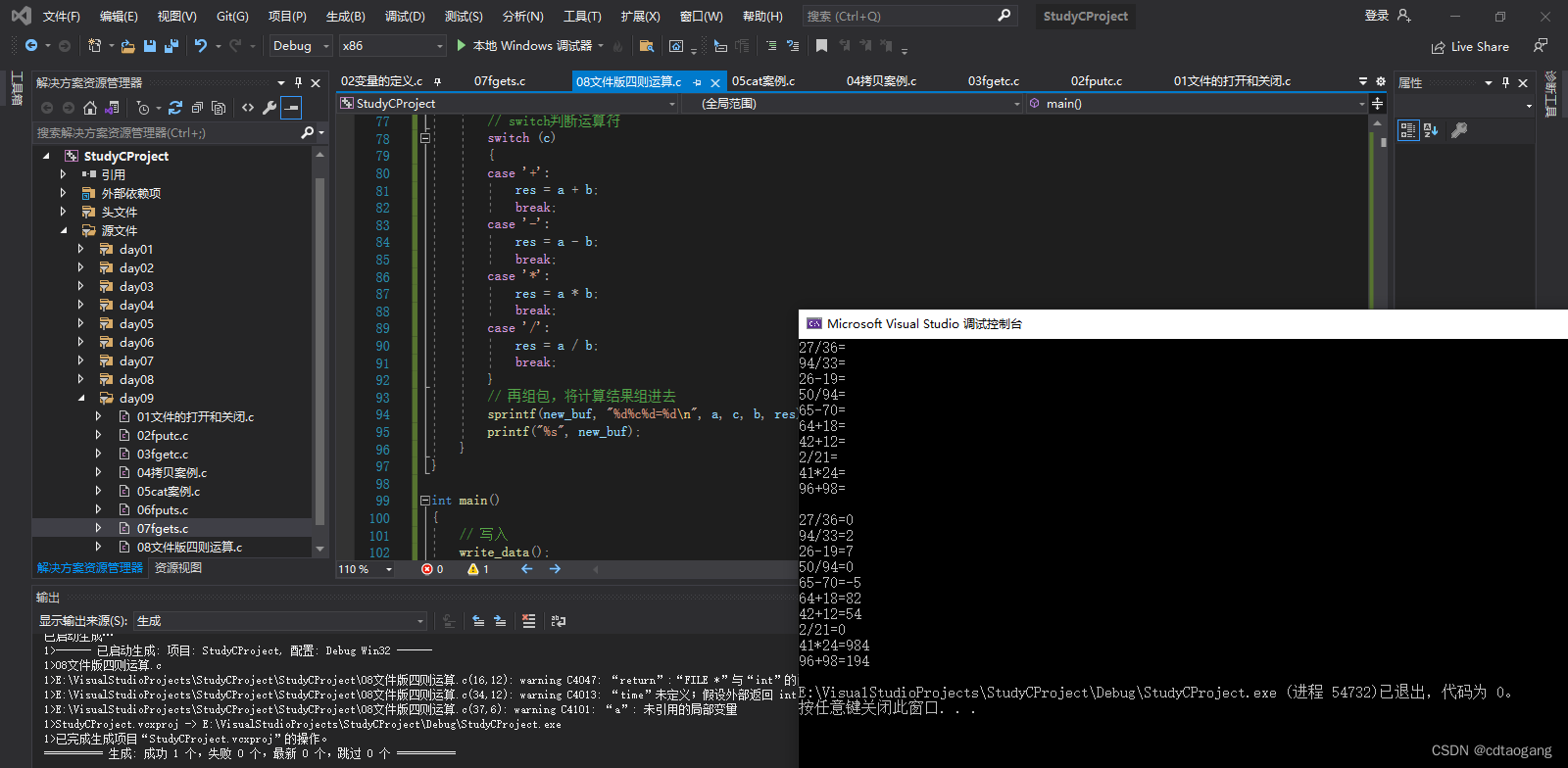Start debugging with the green play icon
Viewport: 1568px width, 768px height.
point(462,46)
